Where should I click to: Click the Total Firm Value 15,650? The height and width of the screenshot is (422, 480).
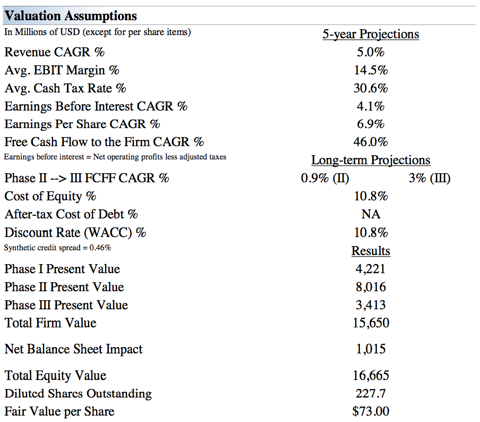pyautogui.click(x=371, y=323)
